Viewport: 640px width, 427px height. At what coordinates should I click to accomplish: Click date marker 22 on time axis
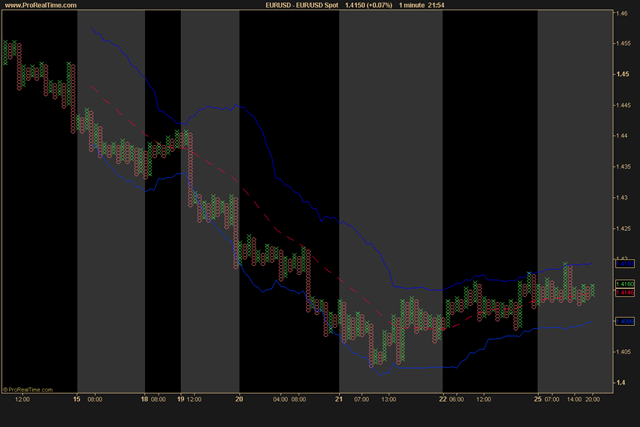[443, 399]
